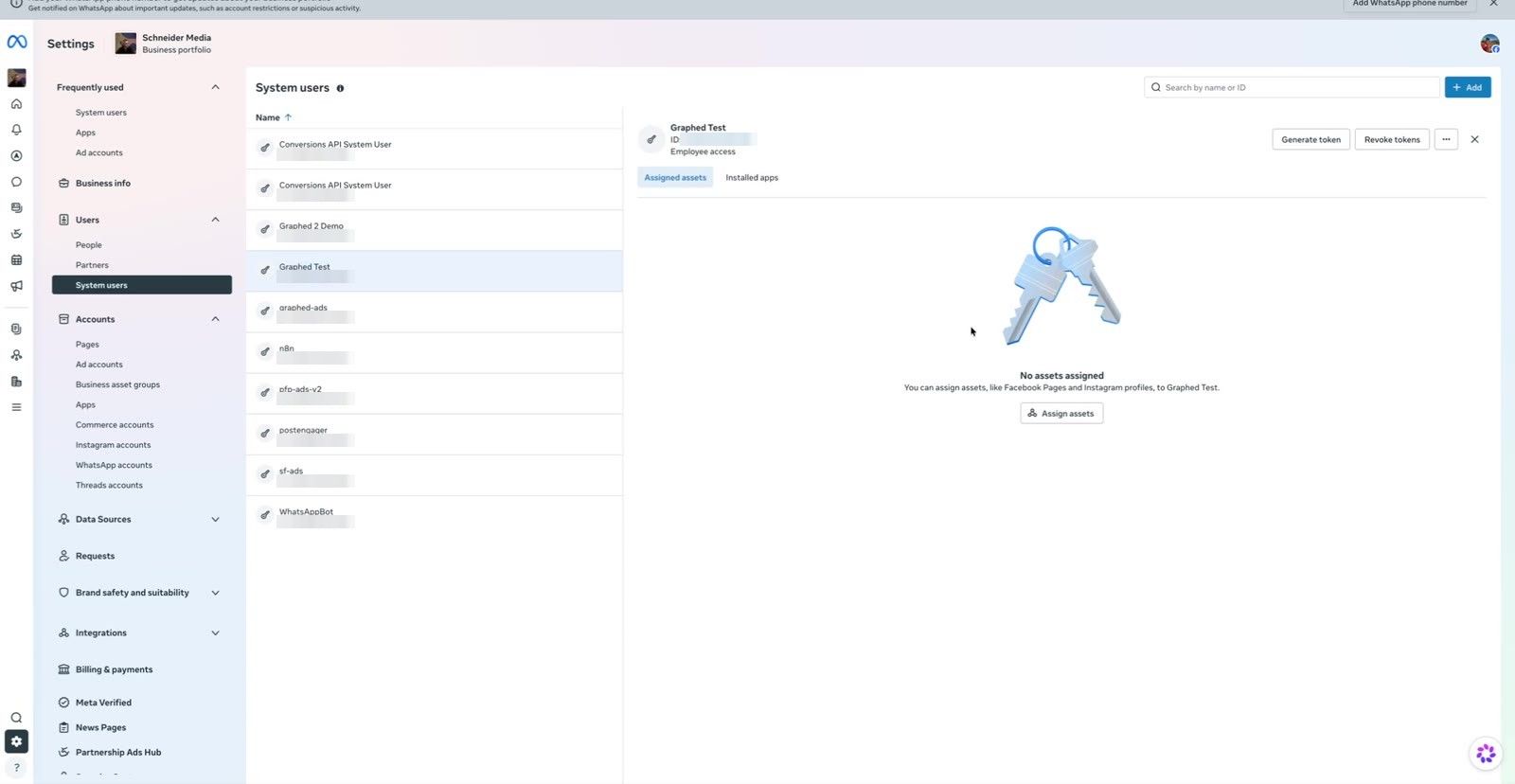
Task: Select the n8n system user row
Action: tap(435, 352)
